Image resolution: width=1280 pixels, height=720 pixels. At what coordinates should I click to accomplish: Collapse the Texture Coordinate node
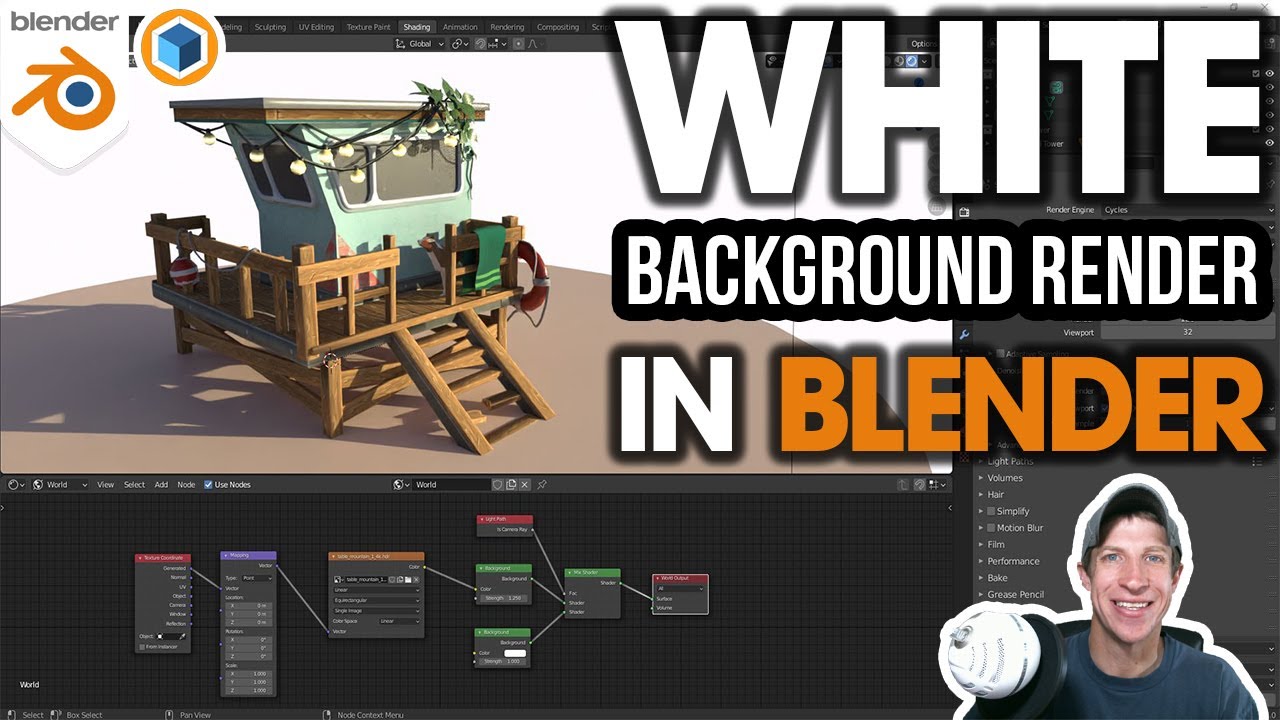pyautogui.click(x=141, y=558)
